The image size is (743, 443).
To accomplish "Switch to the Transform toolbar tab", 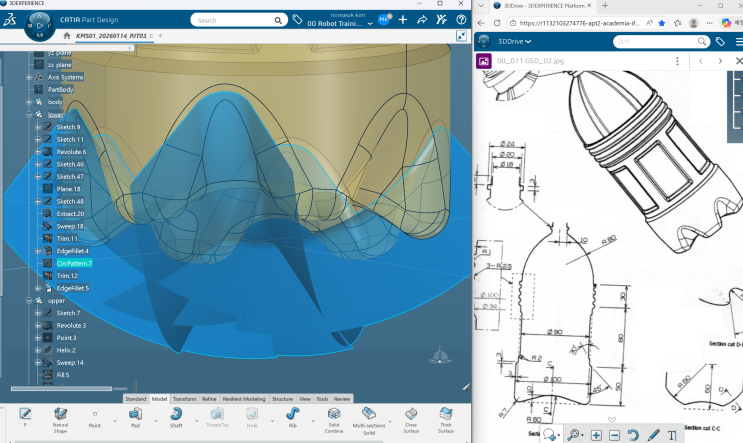I will click(x=184, y=399).
